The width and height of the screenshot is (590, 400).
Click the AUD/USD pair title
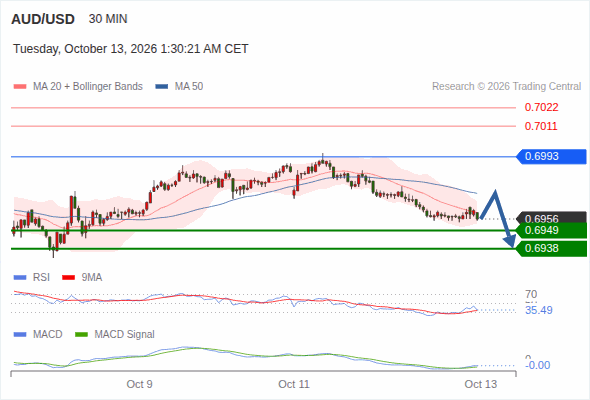(43, 19)
